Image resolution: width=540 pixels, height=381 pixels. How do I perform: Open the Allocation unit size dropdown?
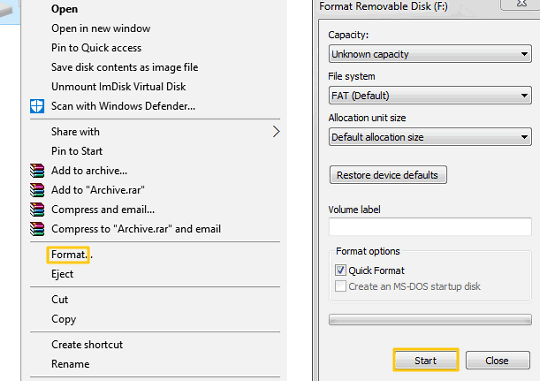[430, 137]
